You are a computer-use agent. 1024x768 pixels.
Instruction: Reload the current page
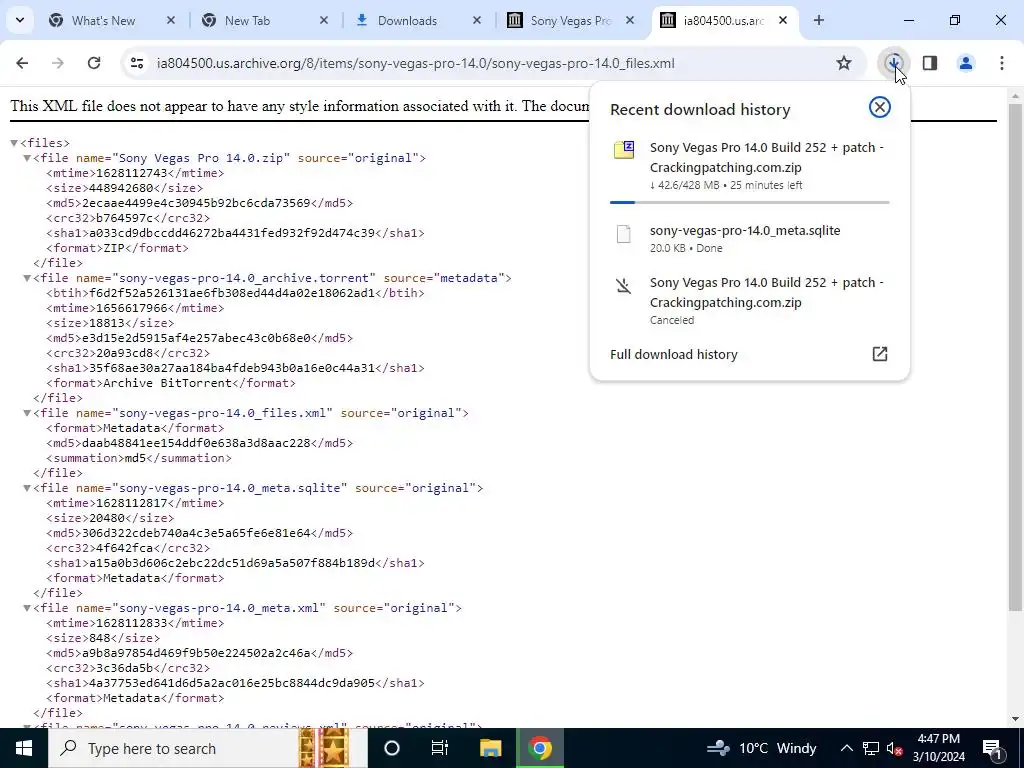pyautogui.click(x=94, y=63)
